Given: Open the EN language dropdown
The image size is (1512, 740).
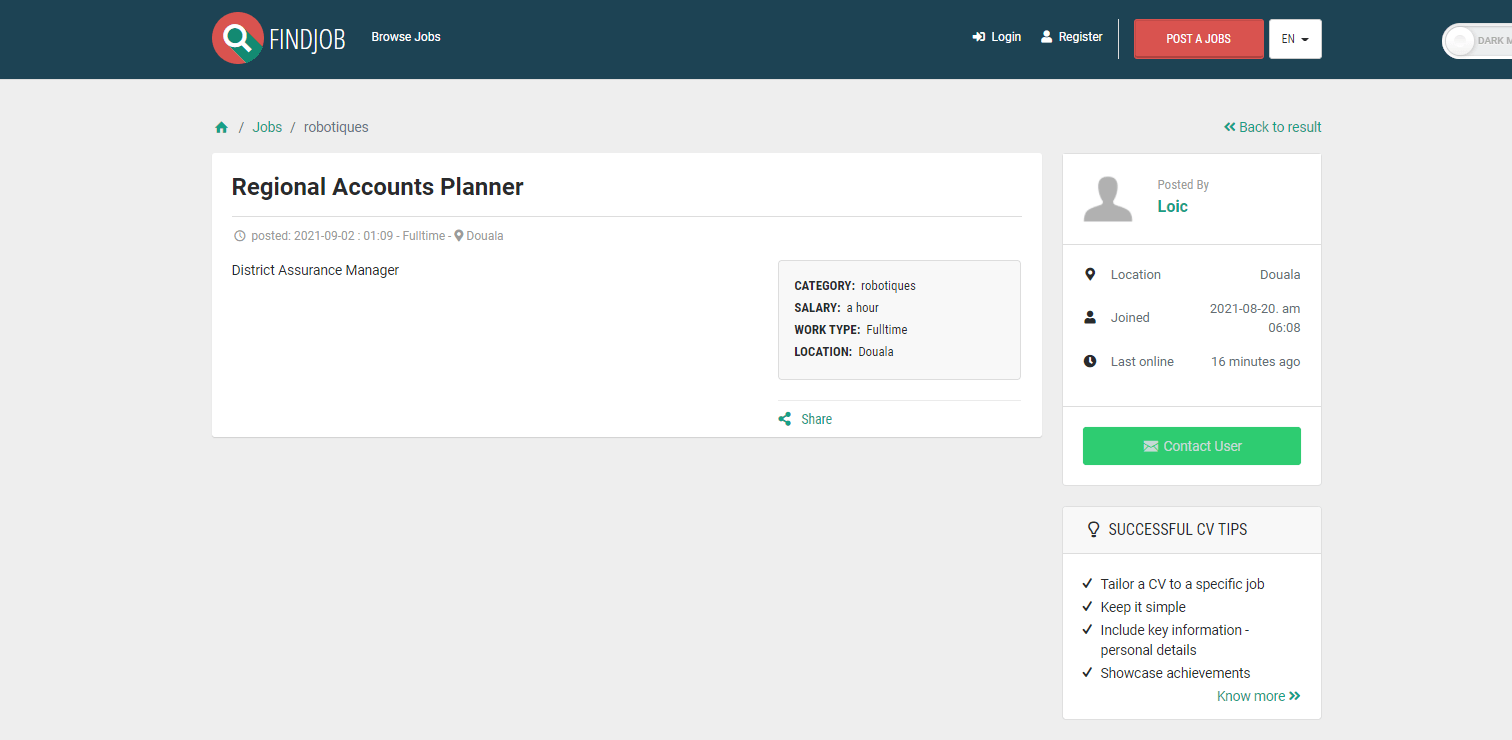Looking at the screenshot, I should pyautogui.click(x=1295, y=39).
